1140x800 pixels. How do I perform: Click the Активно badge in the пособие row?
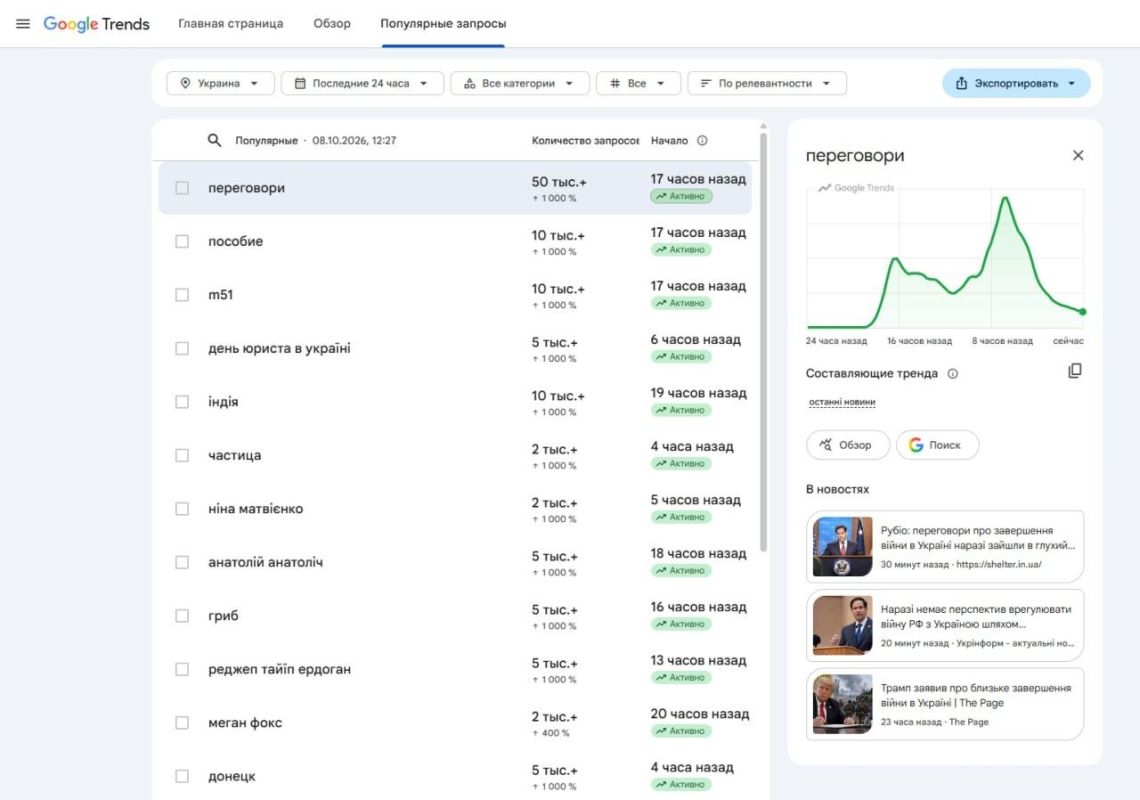[x=681, y=249]
